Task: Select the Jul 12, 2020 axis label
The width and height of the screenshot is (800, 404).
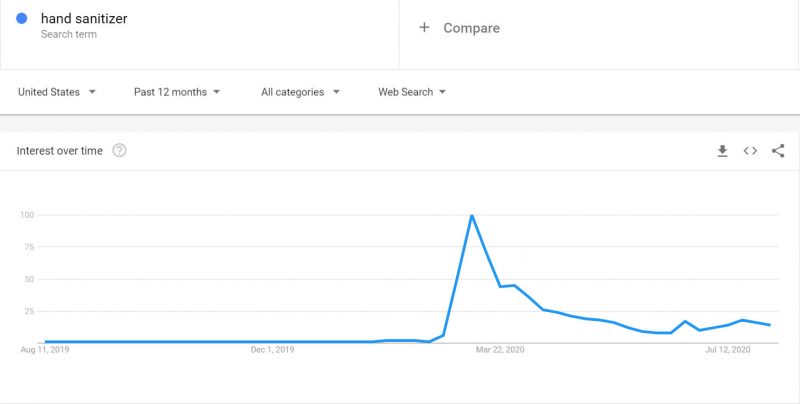Action: coord(728,350)
